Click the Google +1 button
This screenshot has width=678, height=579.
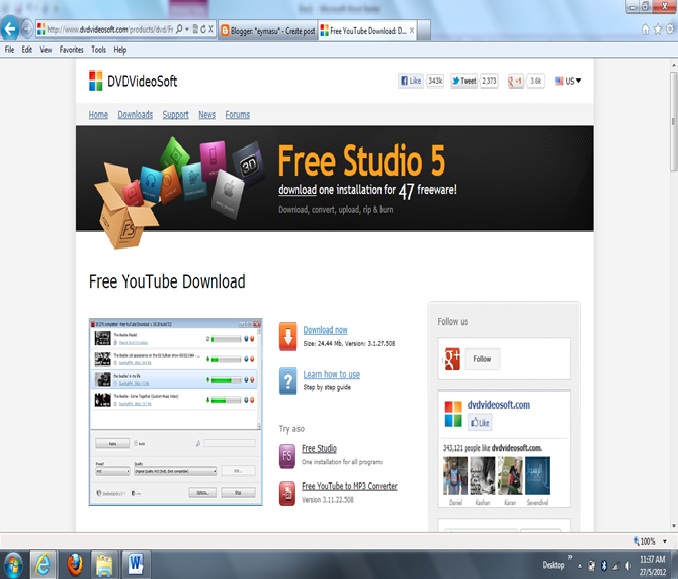[x=515, y=81]
